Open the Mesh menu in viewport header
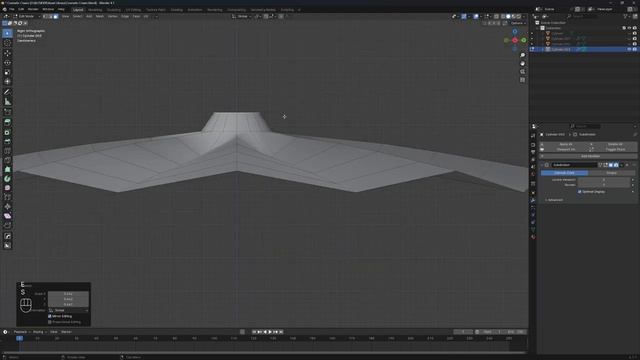 coord(100,16)
